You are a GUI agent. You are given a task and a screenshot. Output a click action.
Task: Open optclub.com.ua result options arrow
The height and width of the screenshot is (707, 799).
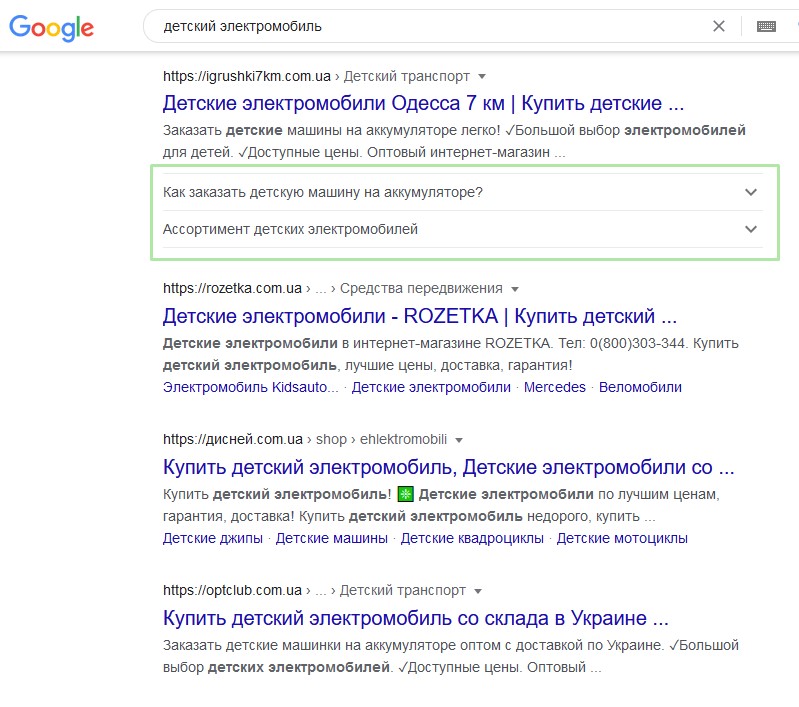point(478,591)
